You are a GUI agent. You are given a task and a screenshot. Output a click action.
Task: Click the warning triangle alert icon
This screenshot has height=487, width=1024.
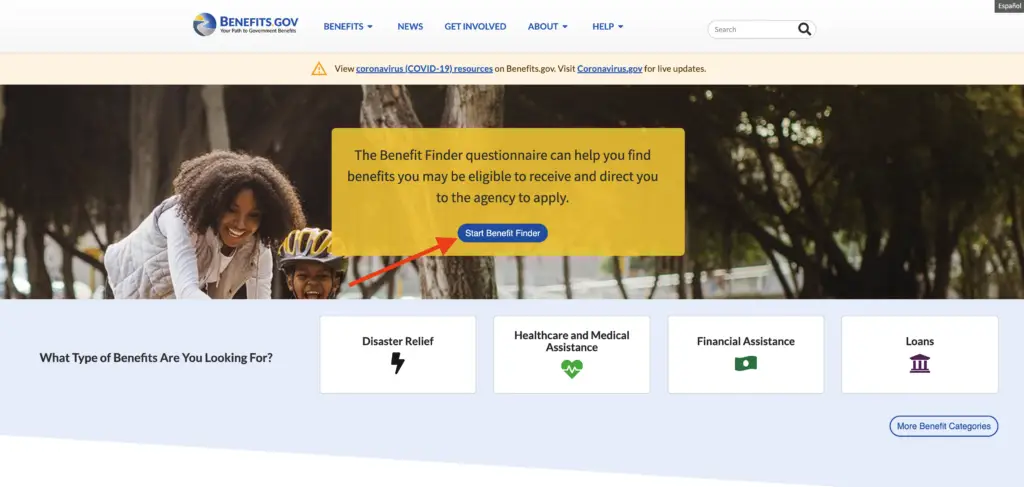pos(319,69)
